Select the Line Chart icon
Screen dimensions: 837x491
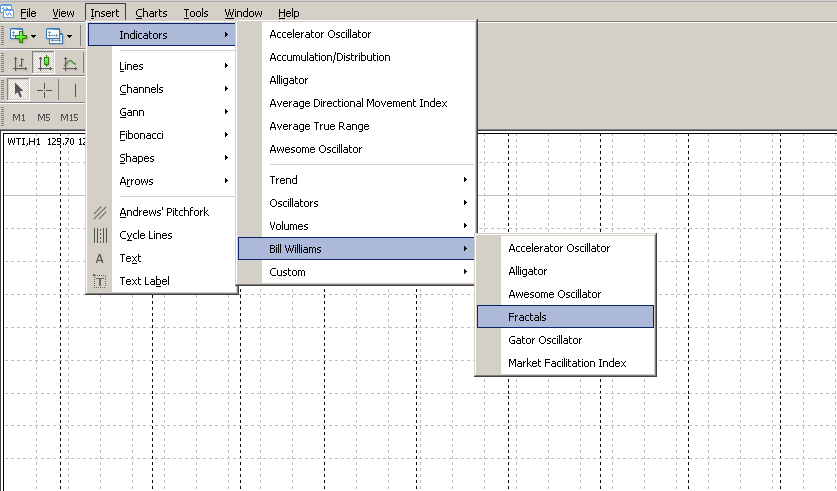pos(69,63)
